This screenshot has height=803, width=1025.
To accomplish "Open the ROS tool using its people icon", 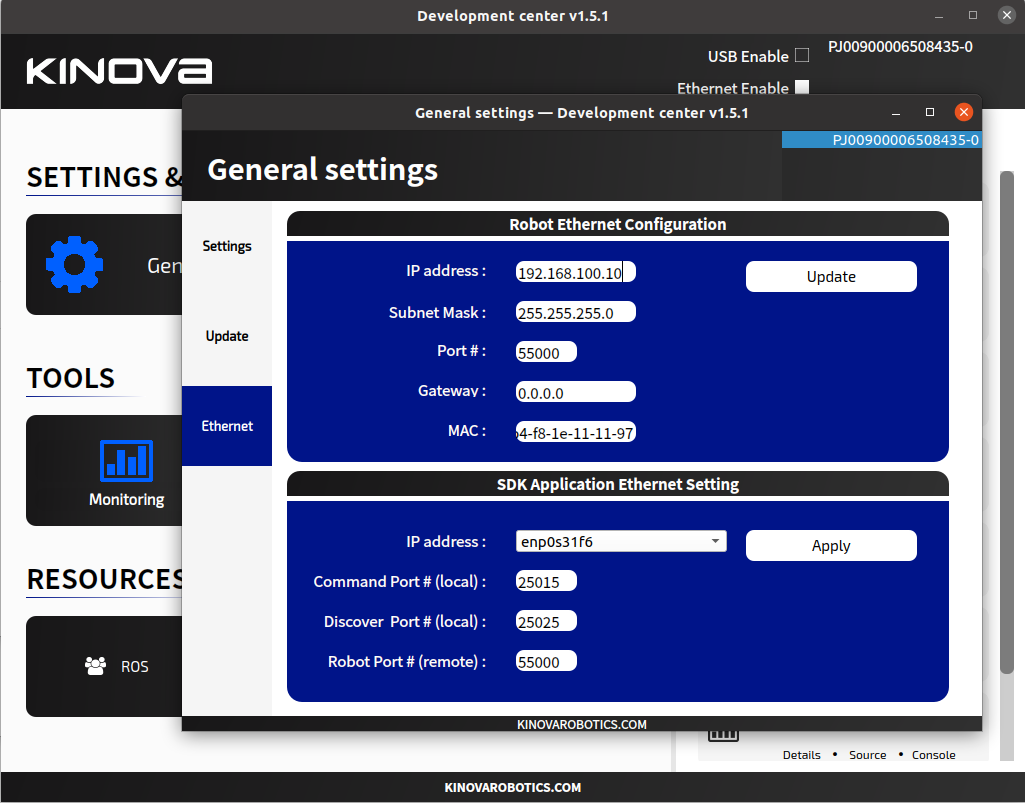I will pyautogui.click(x=96, y=666).
